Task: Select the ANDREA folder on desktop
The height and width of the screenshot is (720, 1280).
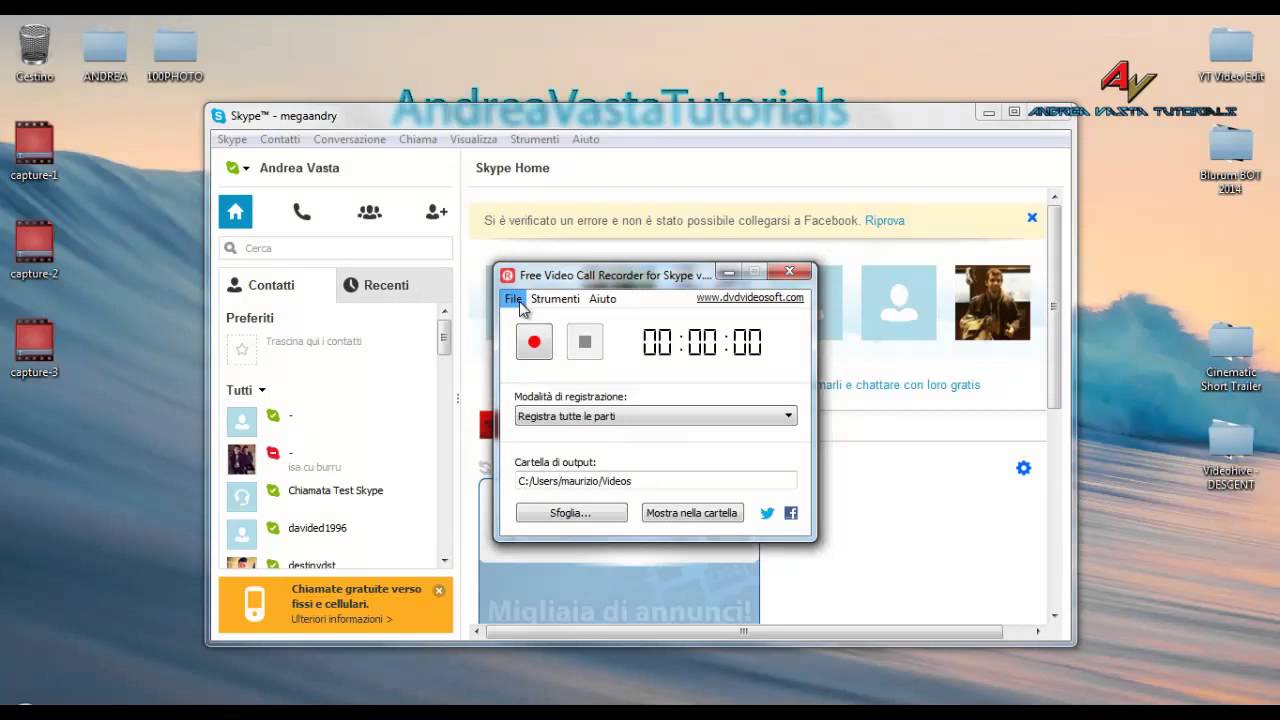Action: [x=105, y=55]
